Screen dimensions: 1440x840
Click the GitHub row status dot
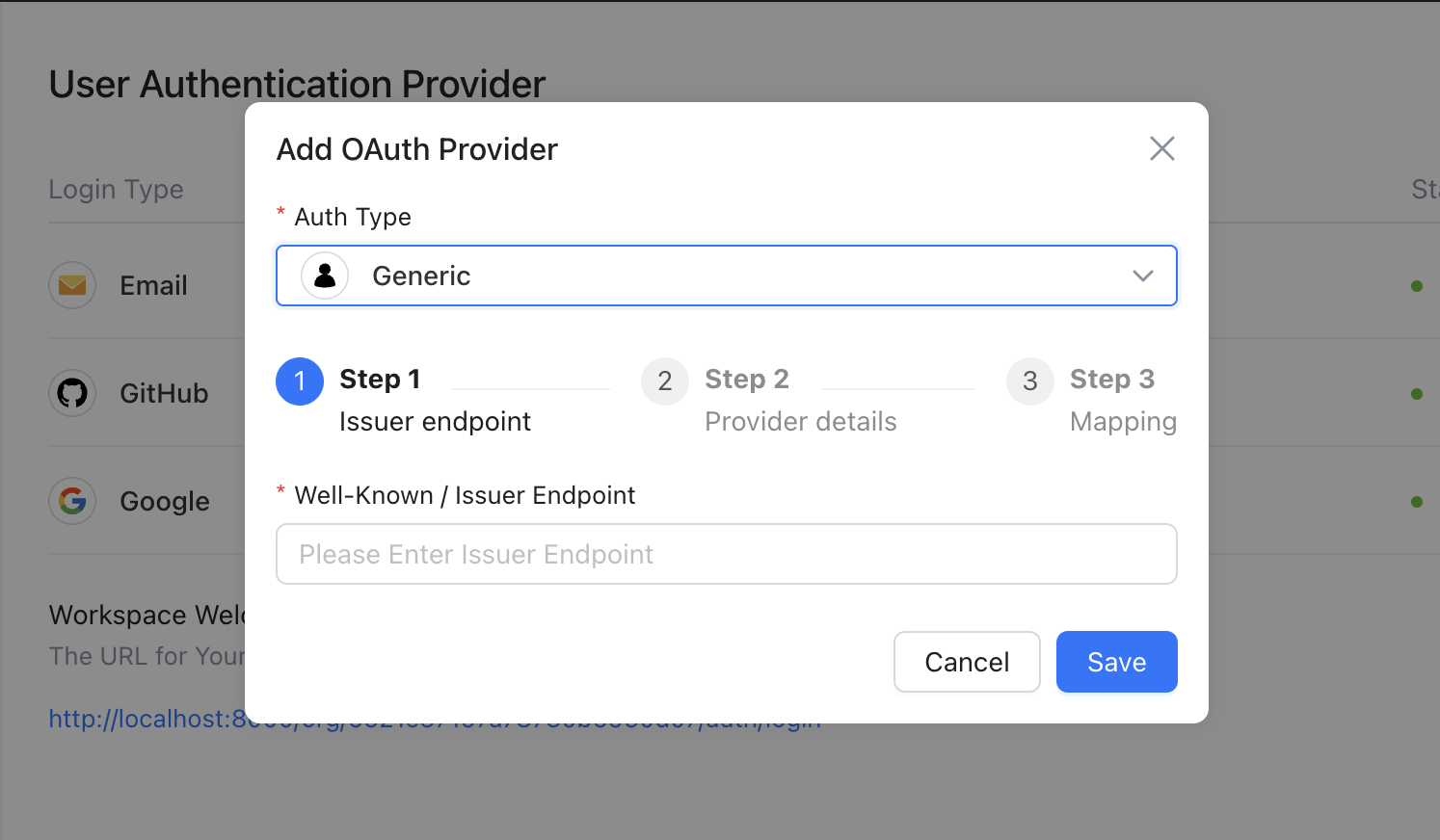point(1417,394)
